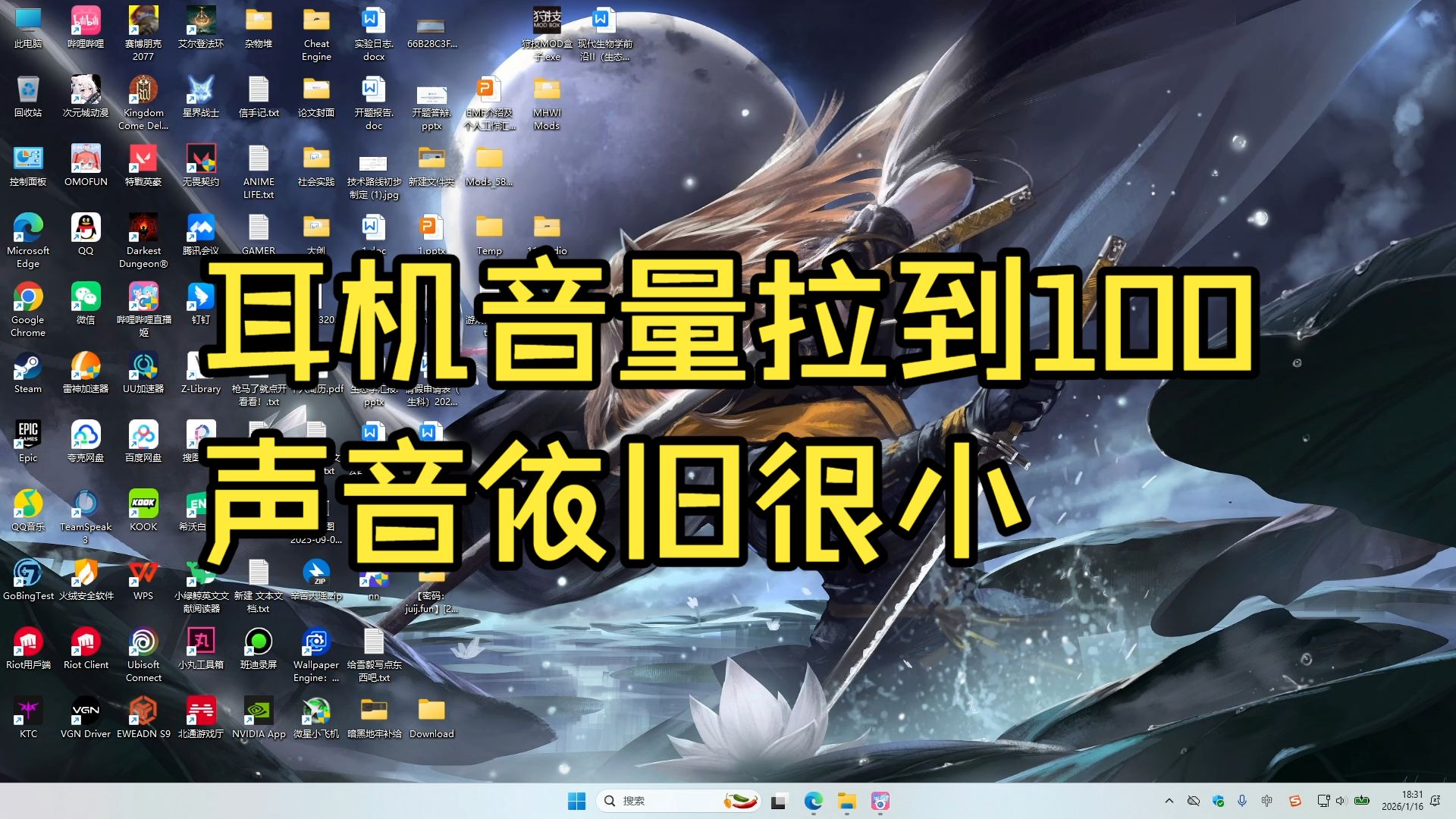
Task: Open the 控制面板 desktop icon
Action: pyautogui.click(x=28, y=166)
